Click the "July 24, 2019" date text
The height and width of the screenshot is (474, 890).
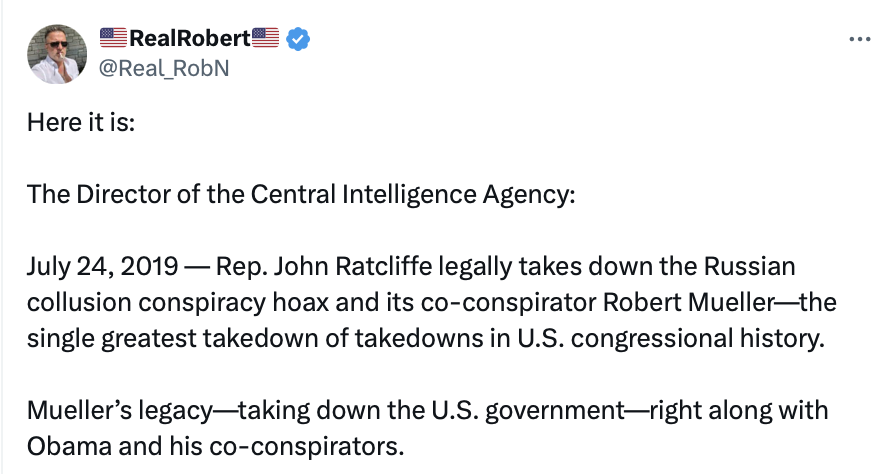(x=99, y=267)
